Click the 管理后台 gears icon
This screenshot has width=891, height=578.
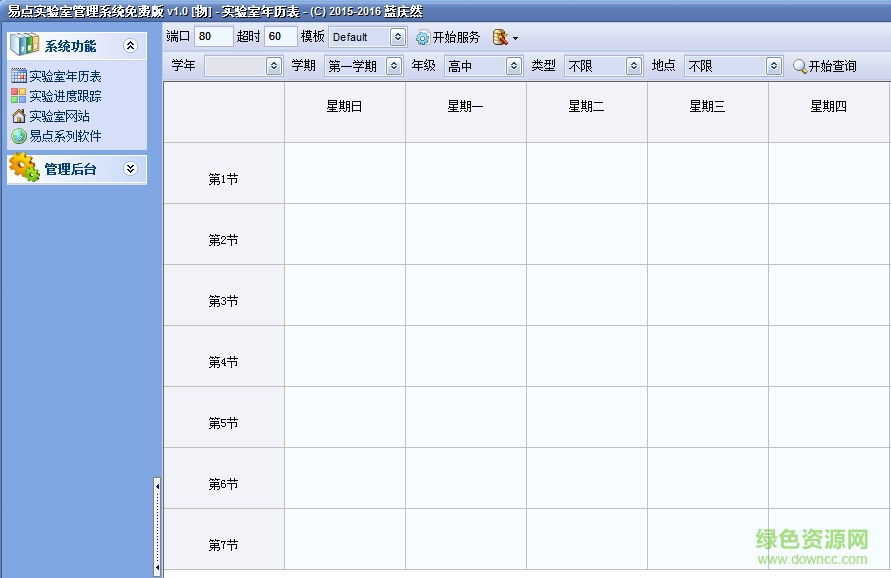coord(23,168)
